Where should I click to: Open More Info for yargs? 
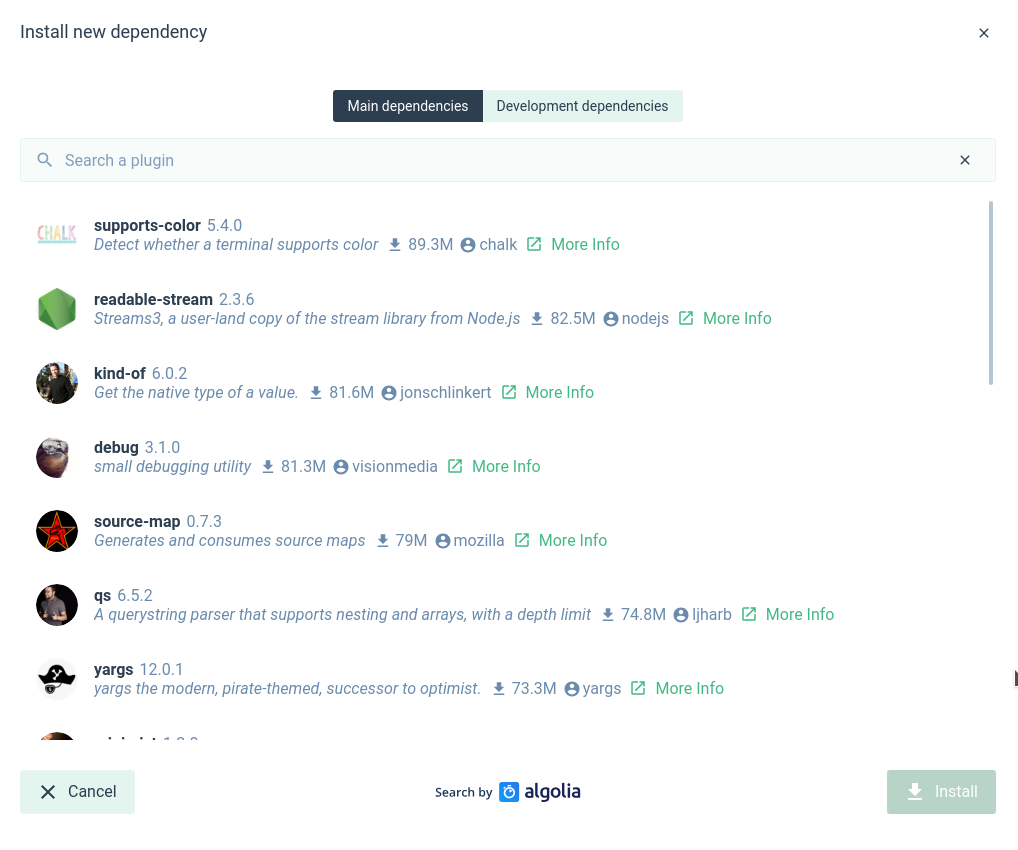click(689, 689)
